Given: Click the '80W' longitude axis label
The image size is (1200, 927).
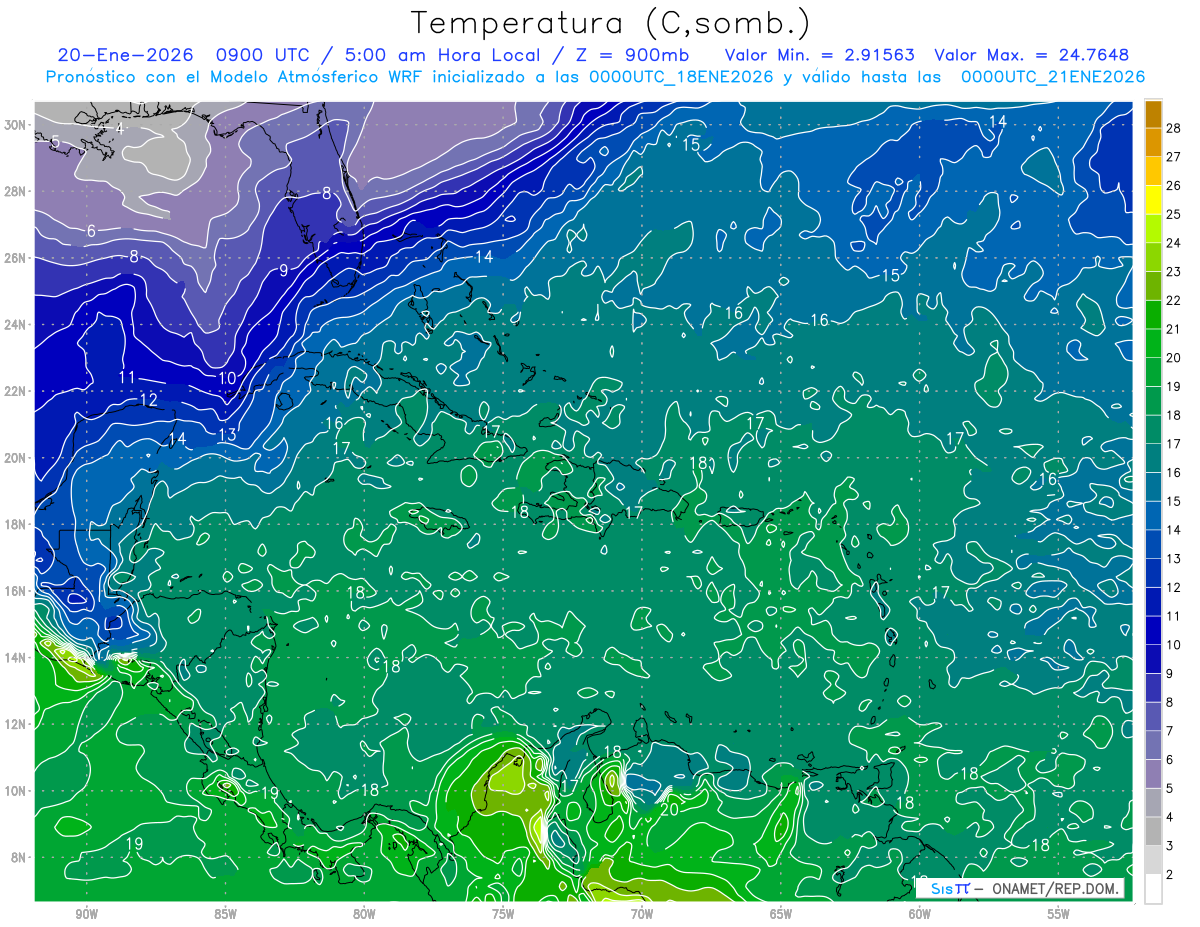Looking at the screenshot, I should [x=364, y=915].
